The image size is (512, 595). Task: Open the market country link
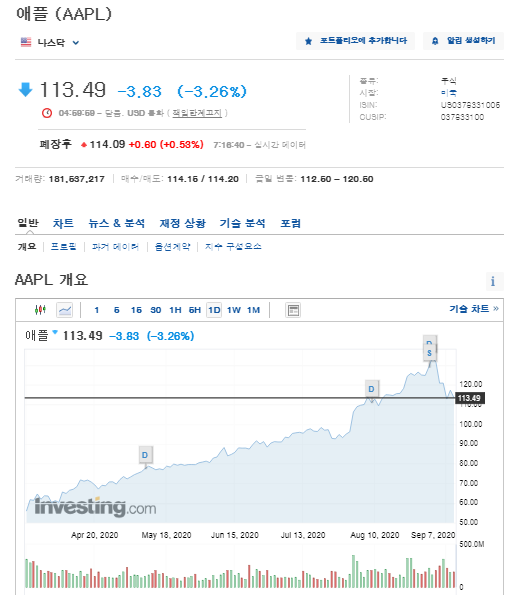click(449, 93)
